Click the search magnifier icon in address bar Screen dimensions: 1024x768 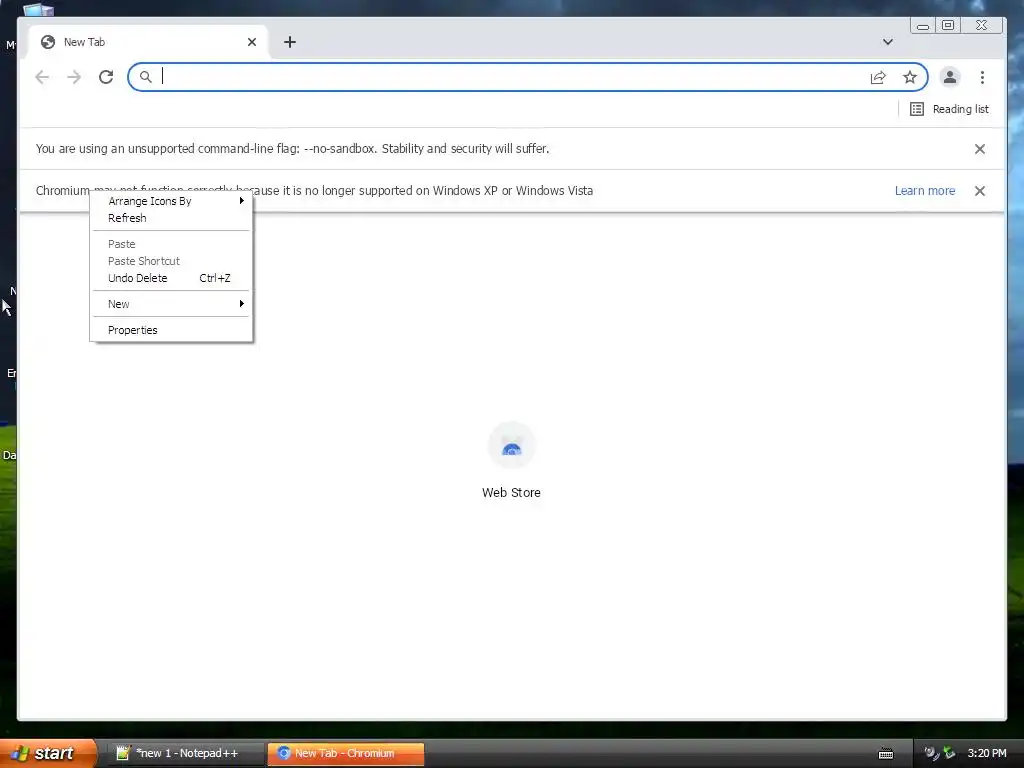click(x=146, y=77)
